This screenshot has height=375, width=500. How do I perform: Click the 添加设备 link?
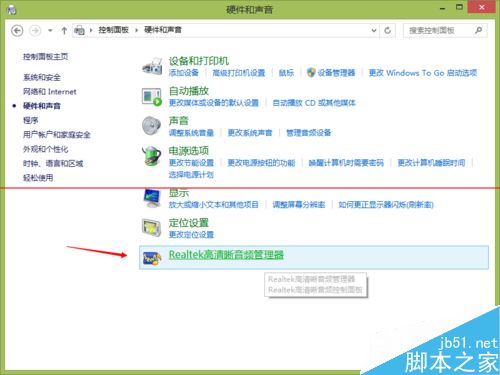point(183,73)
